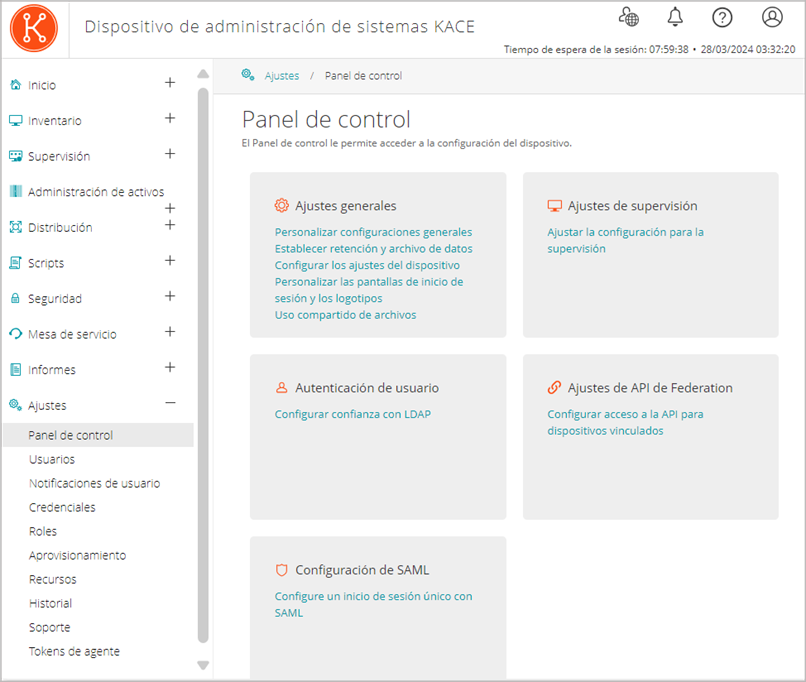The image size is (806, 682).
Task: Open Configurar confianza con LDAP
Action: 352,413
